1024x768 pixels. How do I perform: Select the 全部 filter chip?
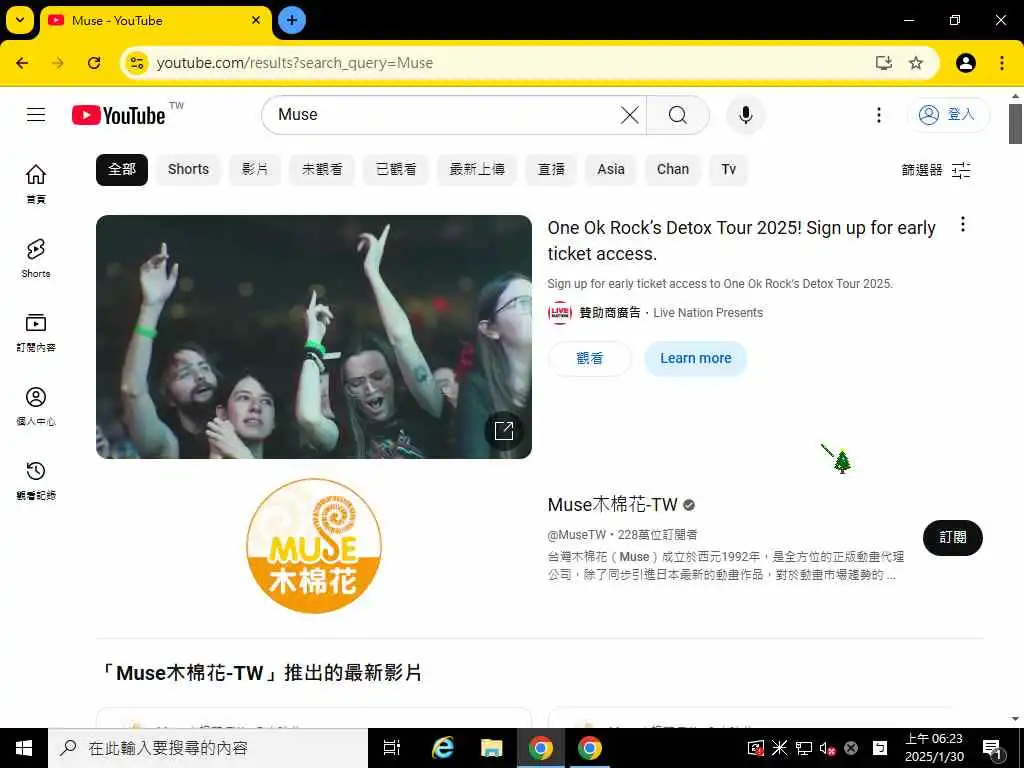tap(122, 170)
